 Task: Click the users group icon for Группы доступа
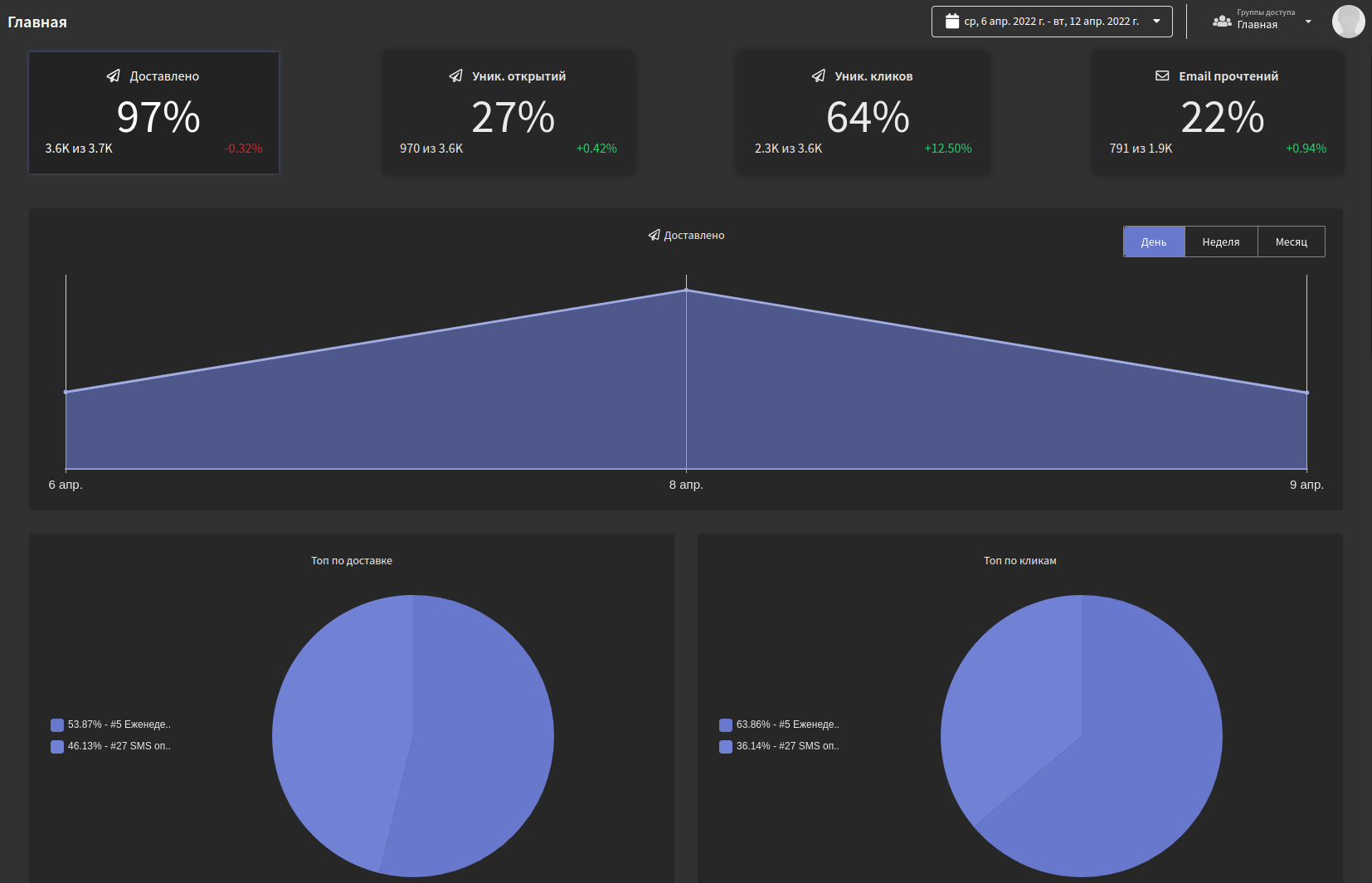pyautogui.click(x=1222, y=21)
